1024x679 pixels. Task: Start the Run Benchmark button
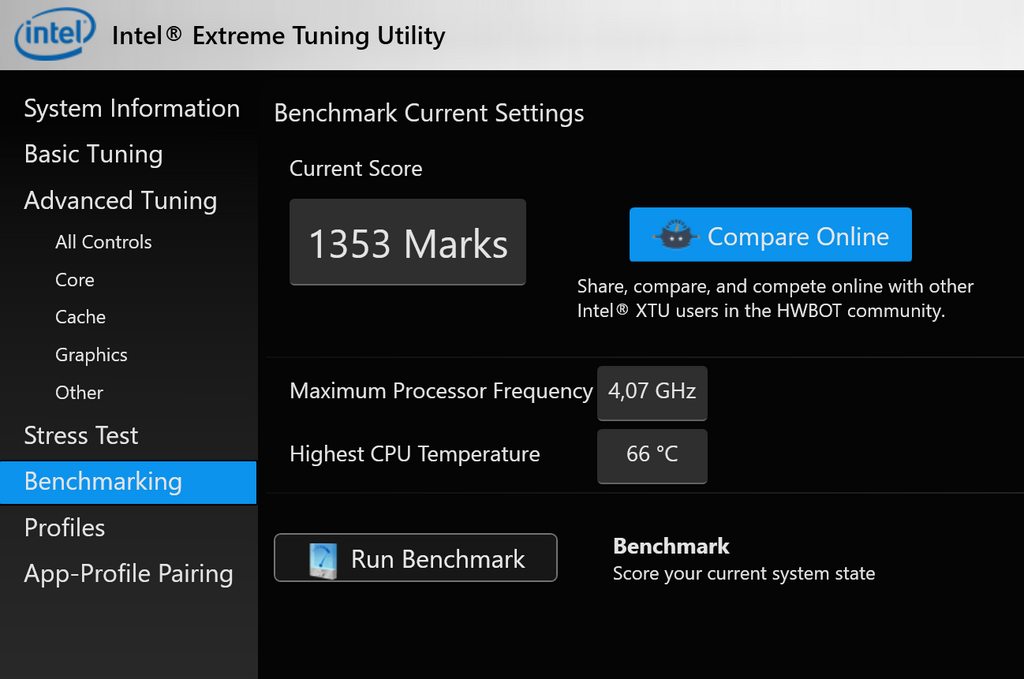point(415,558)
